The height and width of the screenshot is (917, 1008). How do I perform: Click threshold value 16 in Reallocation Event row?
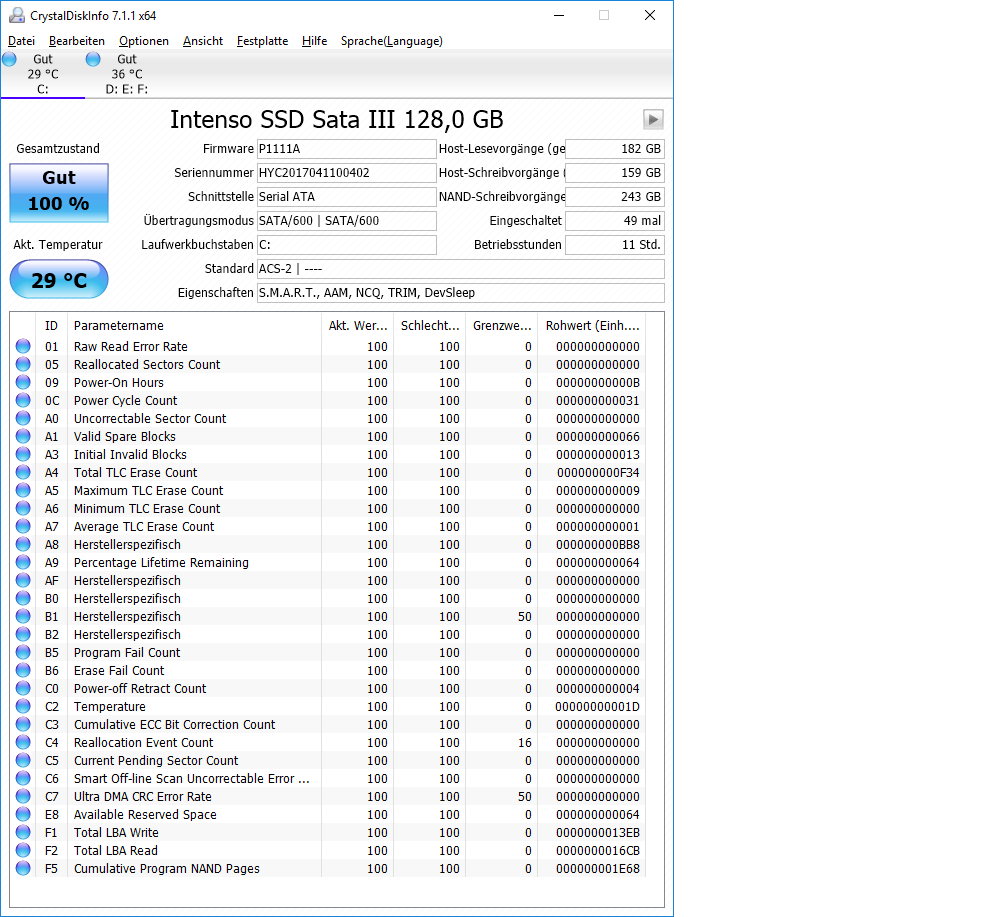(525, 743)
